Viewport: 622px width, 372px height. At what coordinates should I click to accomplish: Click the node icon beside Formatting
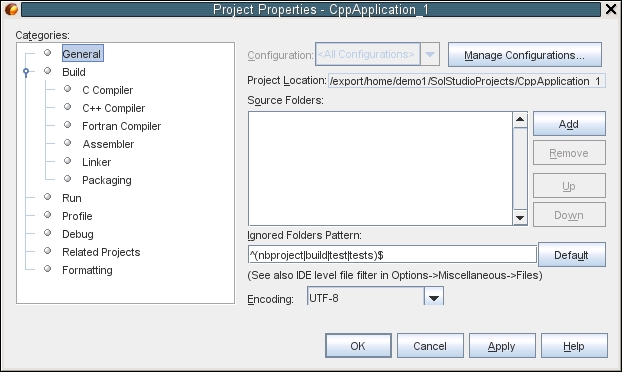pyautogui.click(x=48, y=269)
